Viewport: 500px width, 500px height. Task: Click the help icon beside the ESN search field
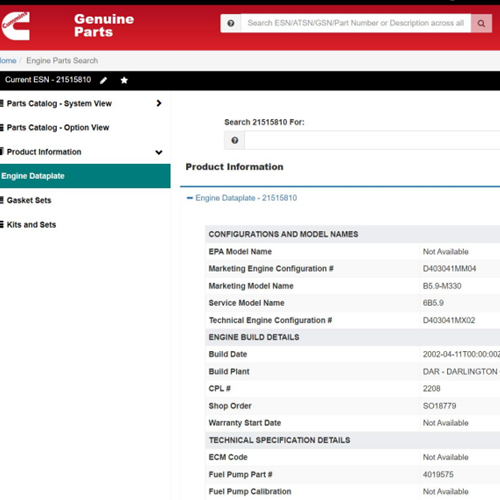coord(235,140)
